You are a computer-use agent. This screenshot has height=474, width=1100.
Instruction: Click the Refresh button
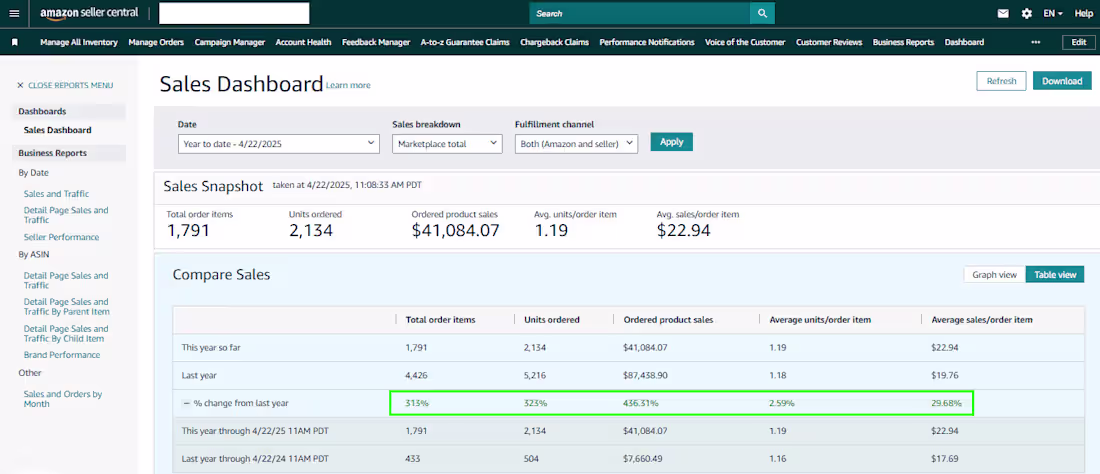point(1001,81)
